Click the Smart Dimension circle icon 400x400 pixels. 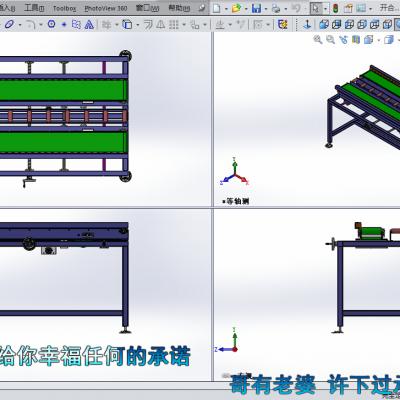coord(51,24)
